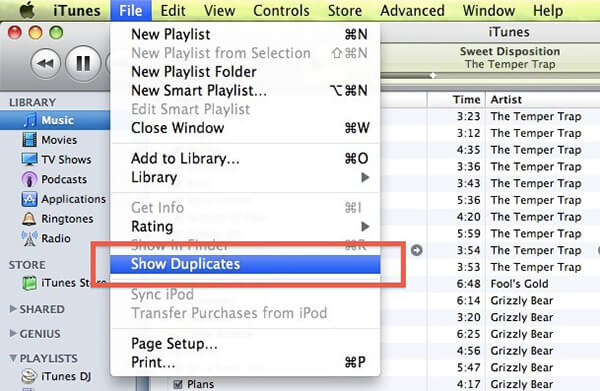600x391 pixels.
Task: Open the Help menu
Action: pyautogui.click(x=548, y=10)
